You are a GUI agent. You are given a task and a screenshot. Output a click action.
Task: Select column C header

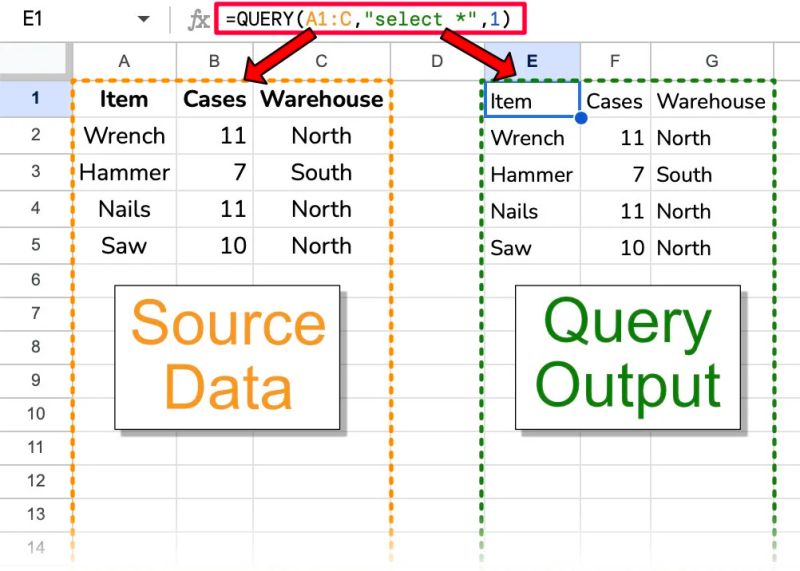321,61
